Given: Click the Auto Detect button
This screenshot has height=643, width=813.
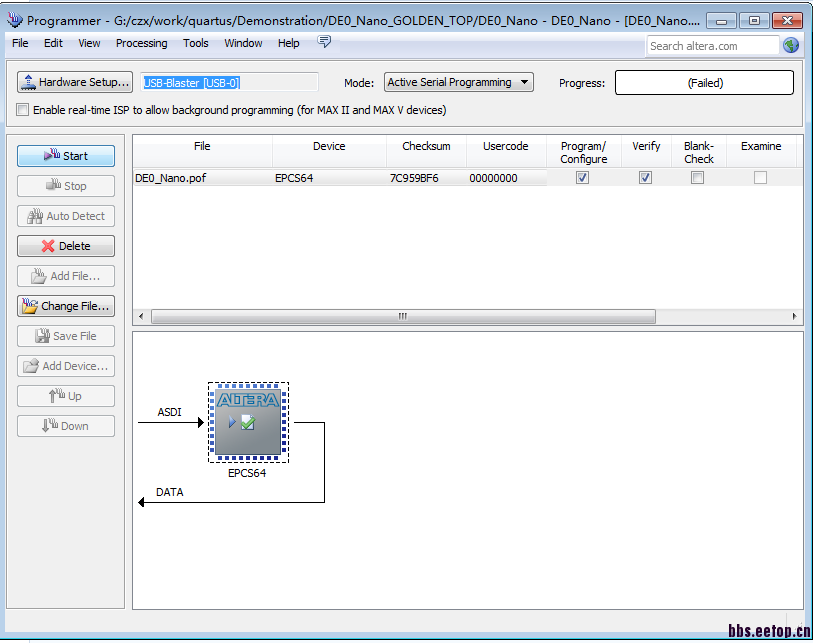Looking at the screenshot, I should click(x=66, y=216).
